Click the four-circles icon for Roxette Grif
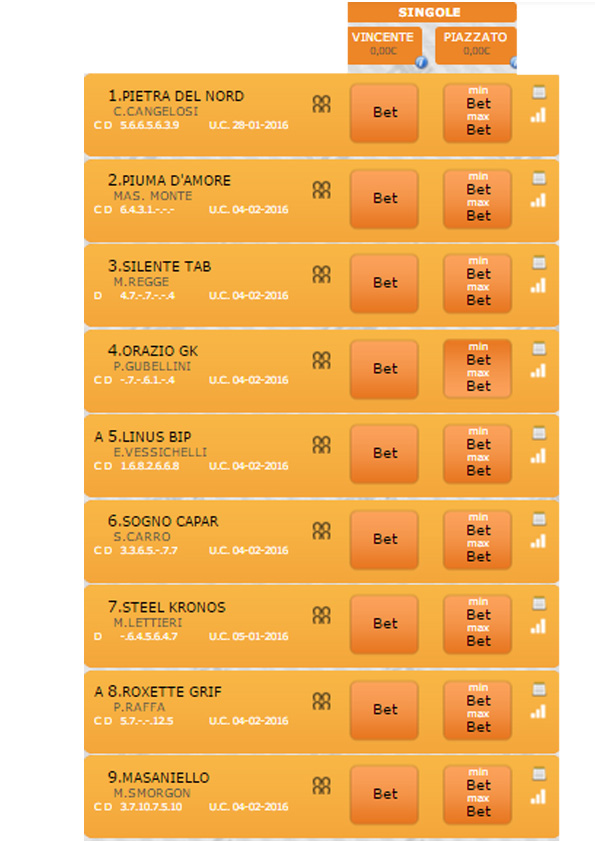This screenshot has height=842, width=595. [321, 701]
